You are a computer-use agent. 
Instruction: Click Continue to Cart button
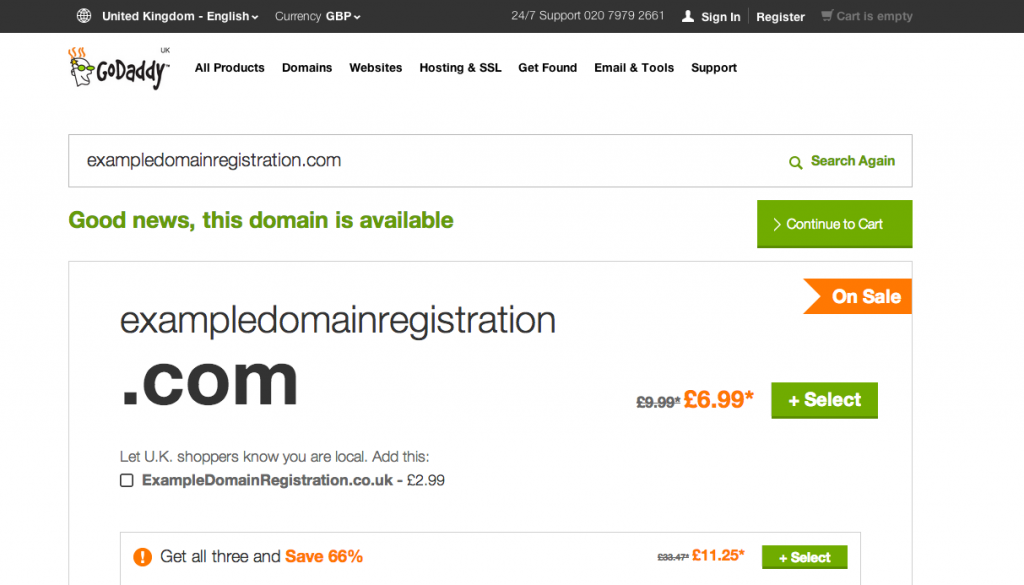(835, 224)
